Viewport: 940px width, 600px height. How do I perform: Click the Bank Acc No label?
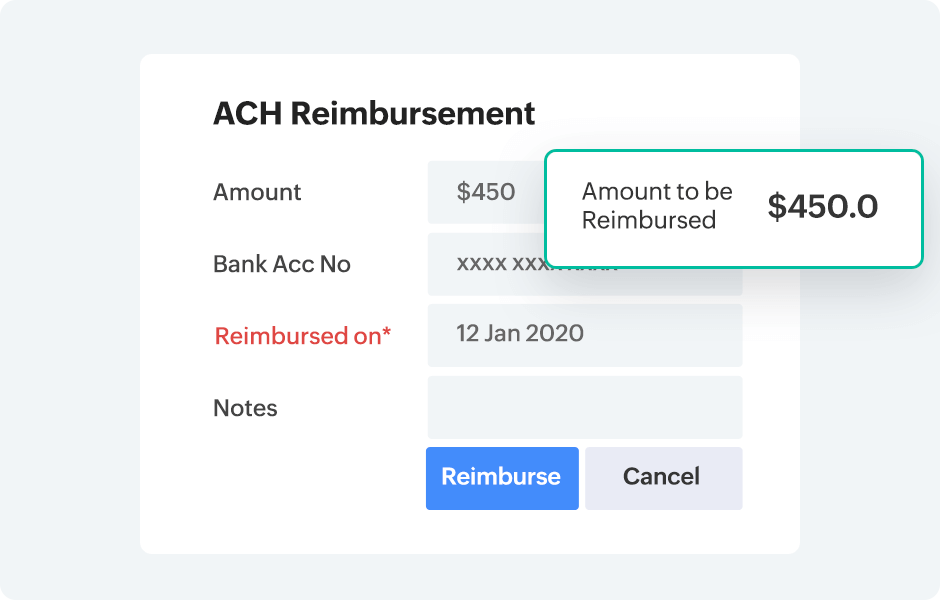pyautogui.click(x=282, y=264)
